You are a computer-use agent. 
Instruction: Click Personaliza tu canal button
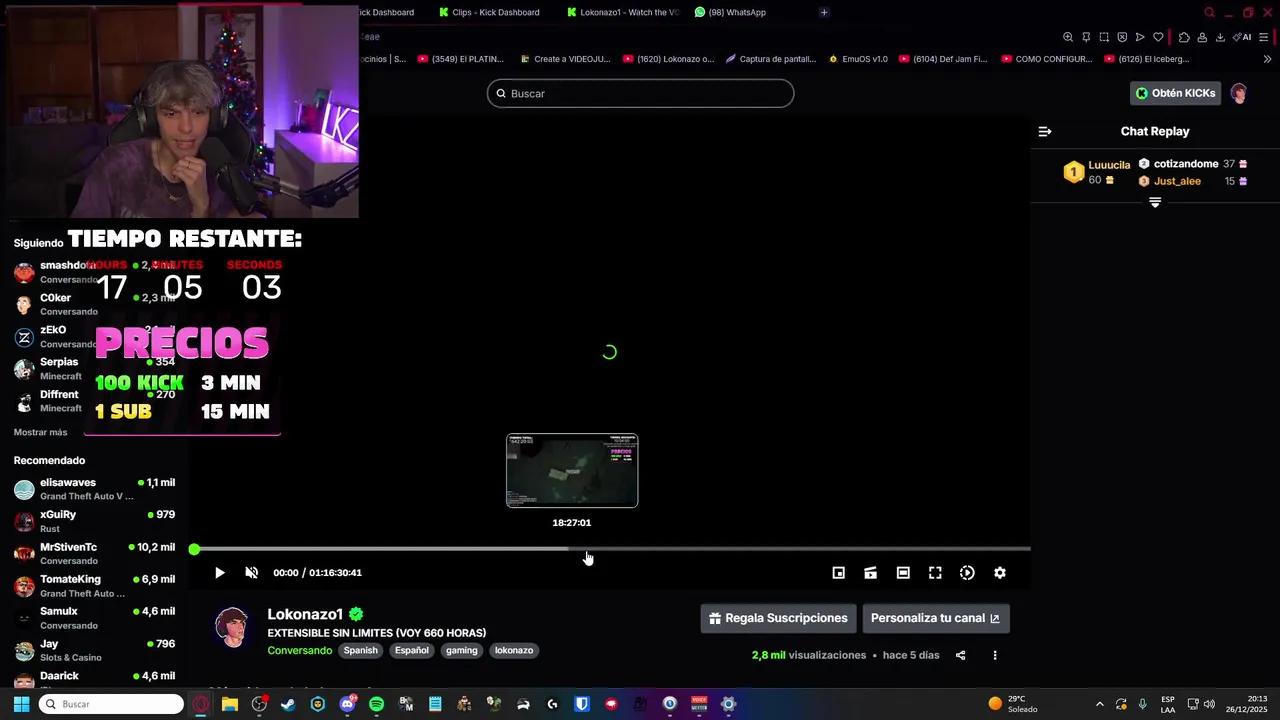pos(936,618)
